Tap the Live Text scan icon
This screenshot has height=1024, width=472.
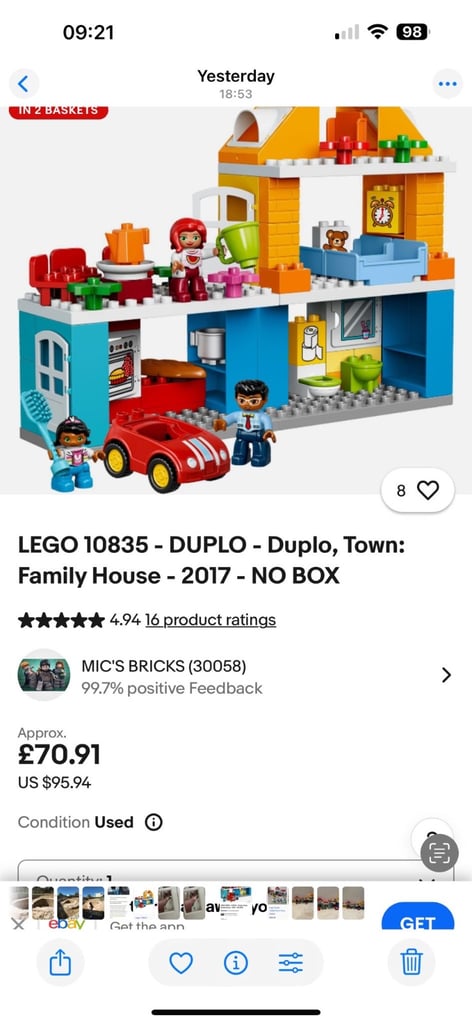tap(439, 853)
